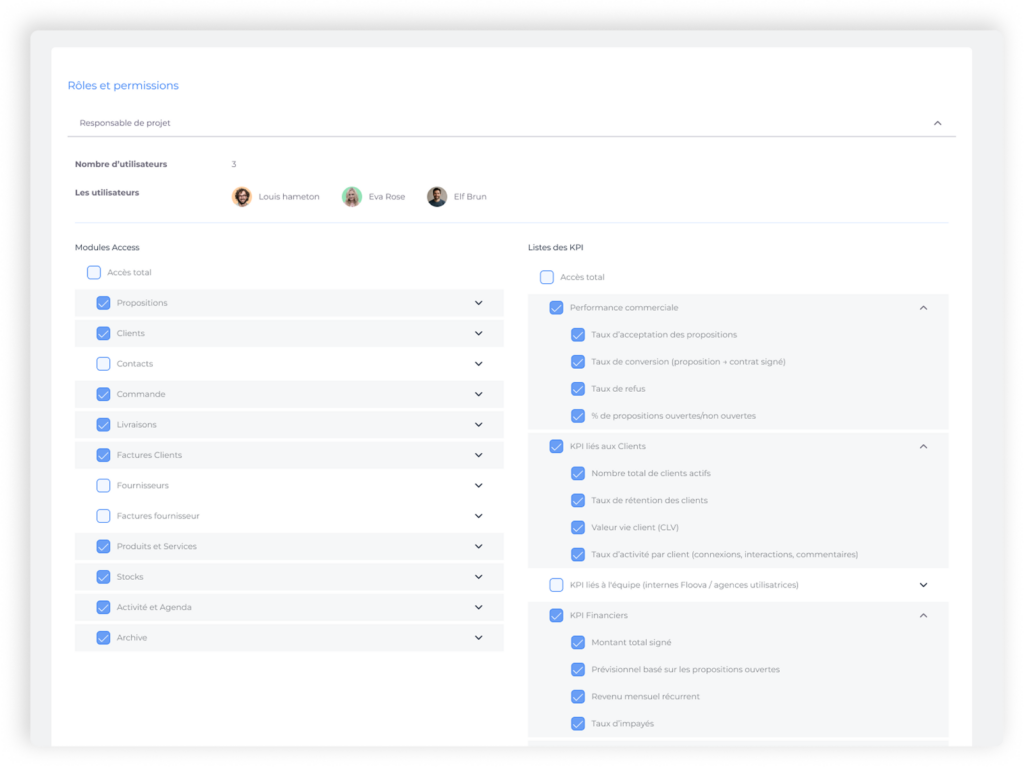This screenshot has height=767, width=1024.
Task: Enable Accès total under Modules Access
Action: point(94,272)
